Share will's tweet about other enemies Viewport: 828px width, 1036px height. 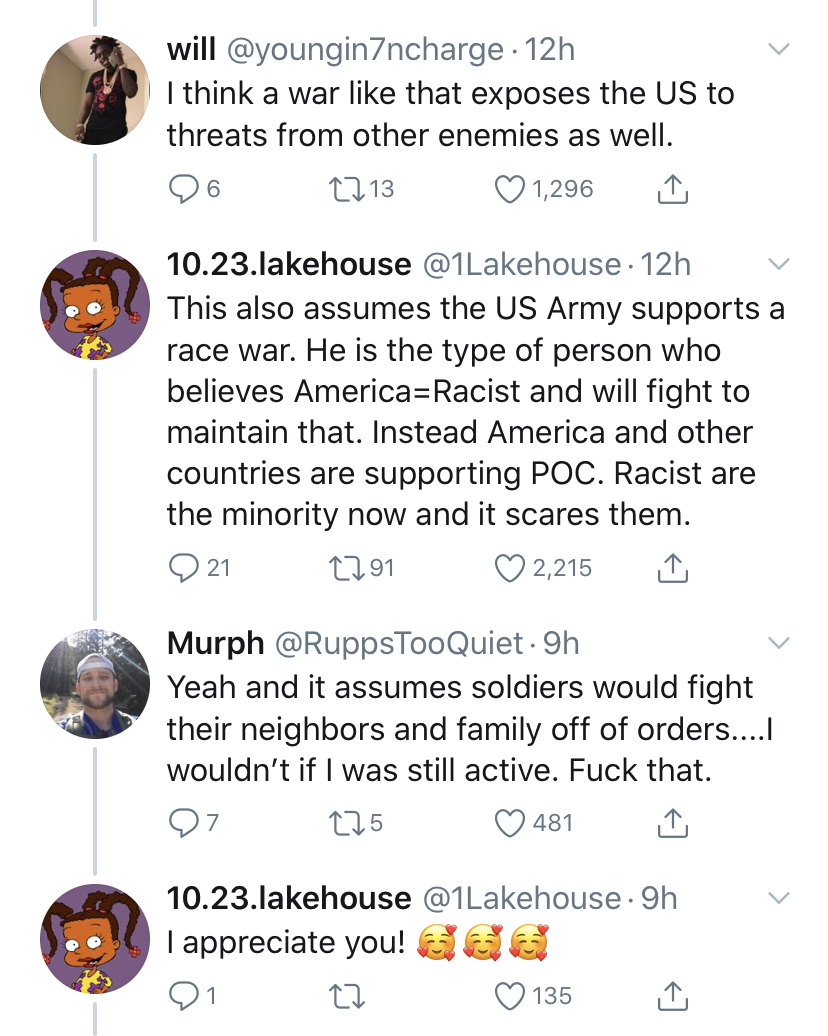[672, 189]
